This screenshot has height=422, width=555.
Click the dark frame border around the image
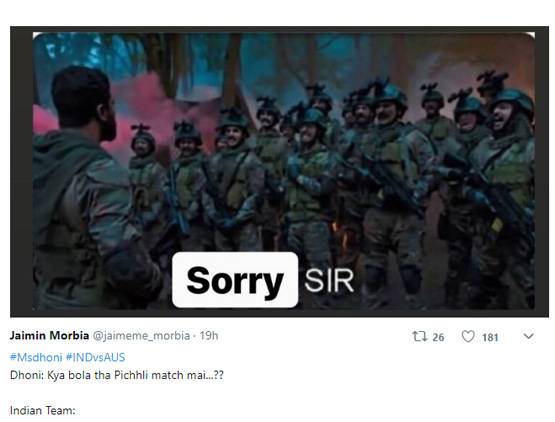[x=21, y=171]
